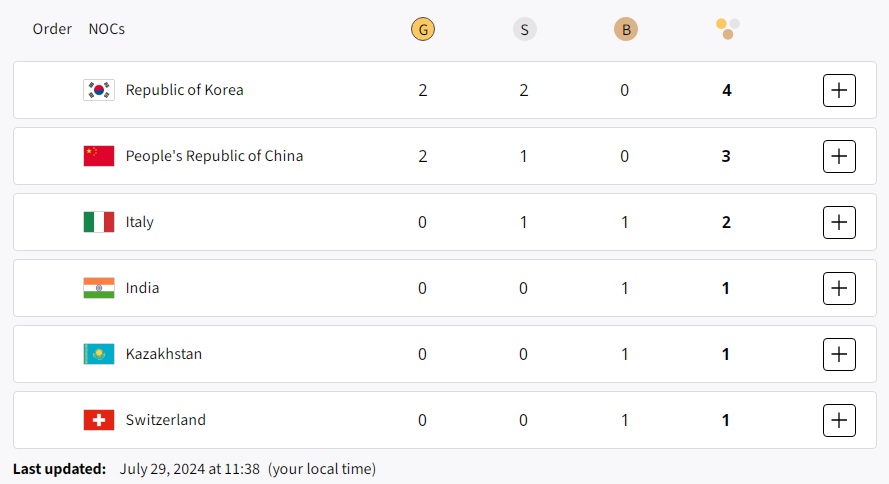
Task: Click the Kazakhstan country name
Action: pos(164,354)
